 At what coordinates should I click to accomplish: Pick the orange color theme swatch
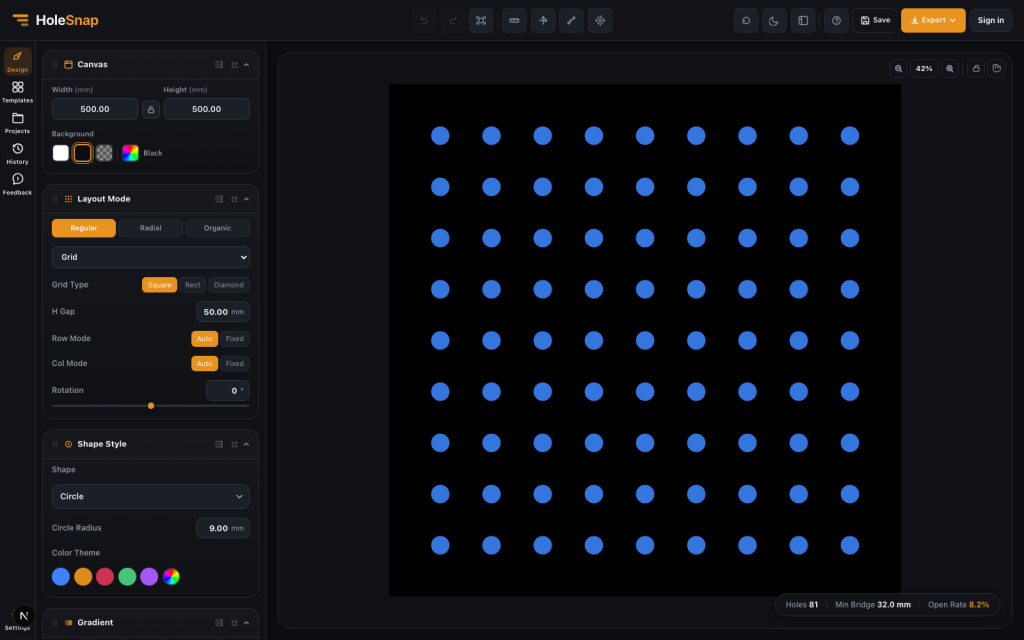tap(83, 577)
